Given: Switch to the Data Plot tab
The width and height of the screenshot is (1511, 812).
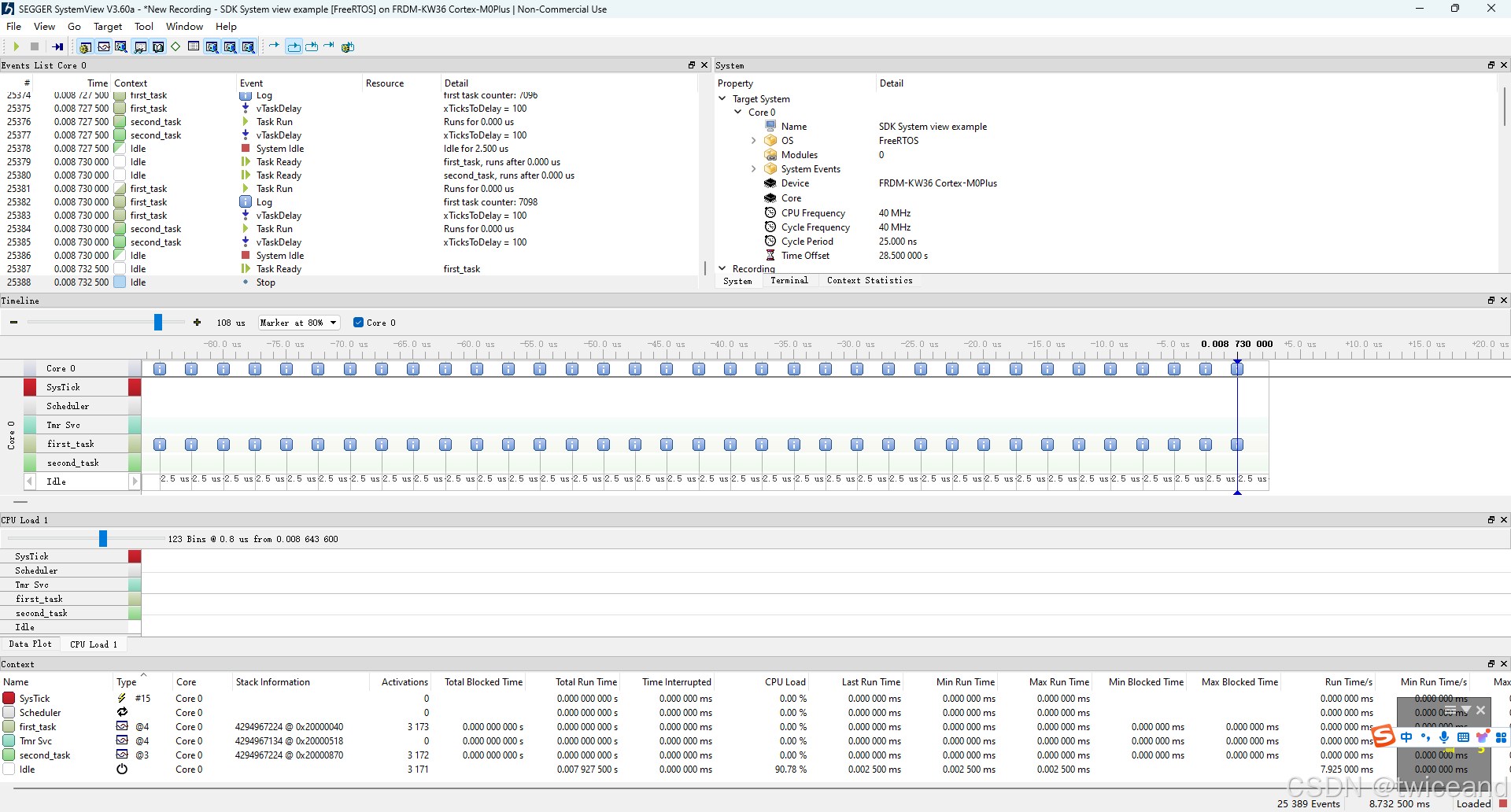Looking at the screenshot, I should 31,644.
